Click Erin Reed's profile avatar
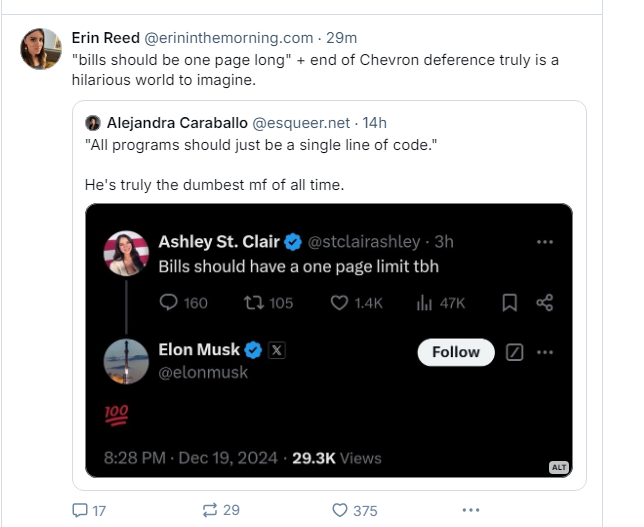Image resolution: width=644 pixels, height=527 pixels. pos(41,48)
